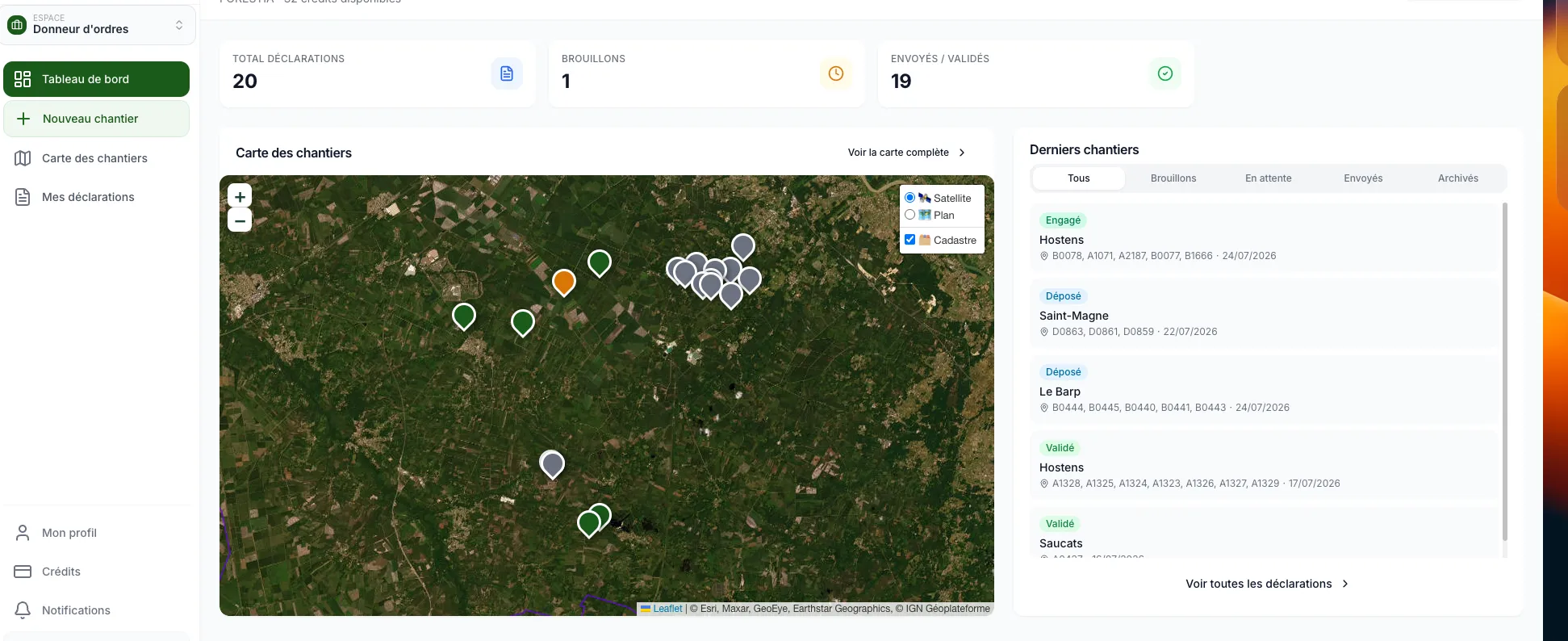The width and height of the screenshot is (1568, 641).
Task: Switch to the Brouillons tab
Action: coord(1173,178)
